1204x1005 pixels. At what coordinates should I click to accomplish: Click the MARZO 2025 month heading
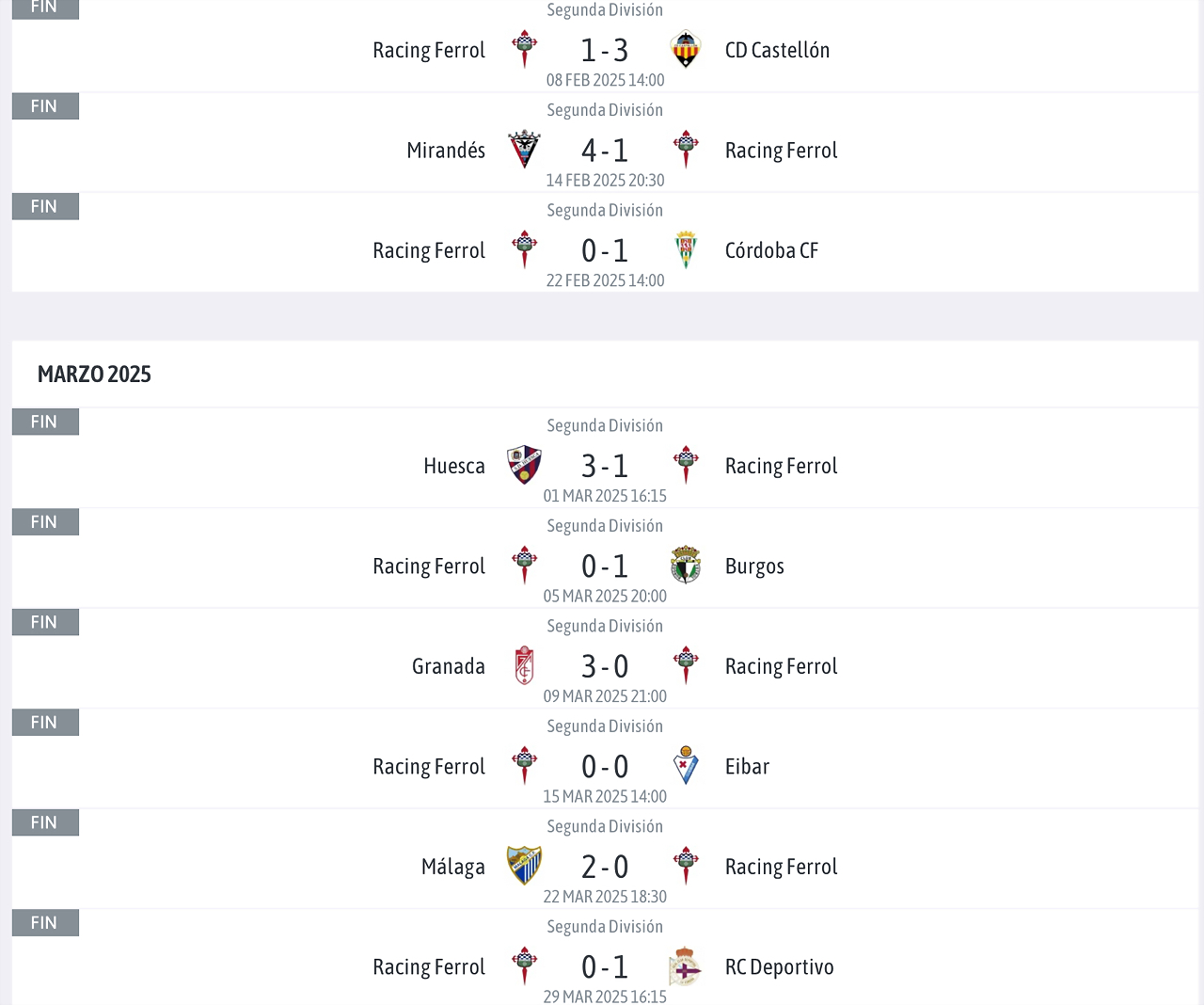94,375
